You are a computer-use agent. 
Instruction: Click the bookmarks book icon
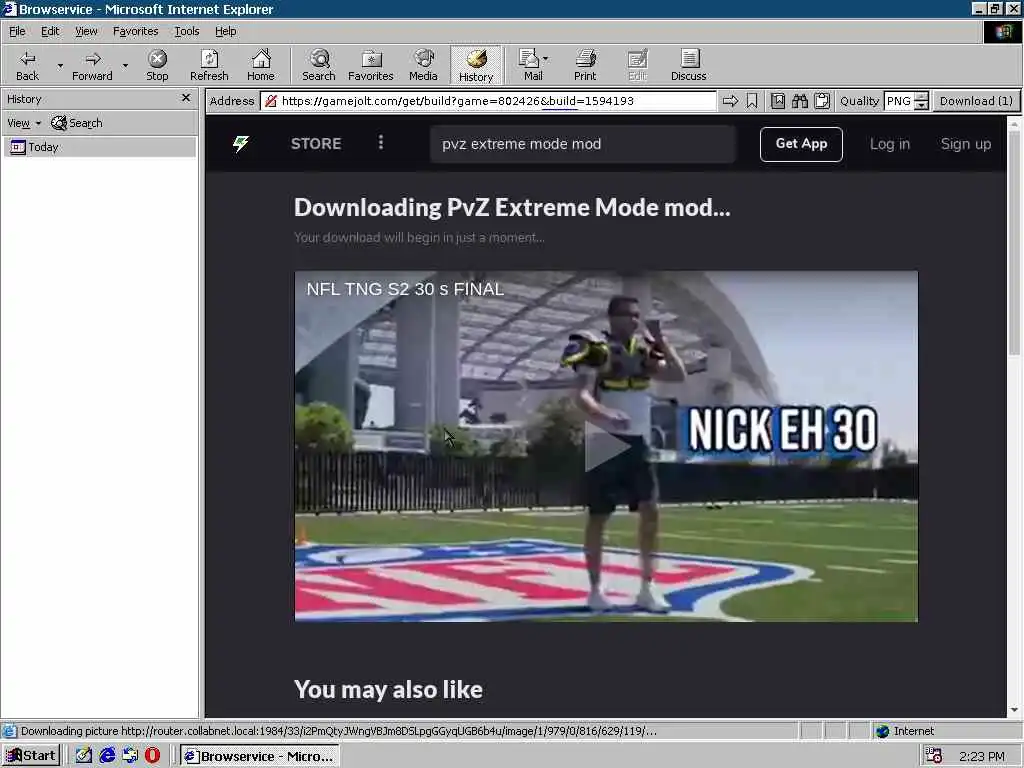(778, 101)
